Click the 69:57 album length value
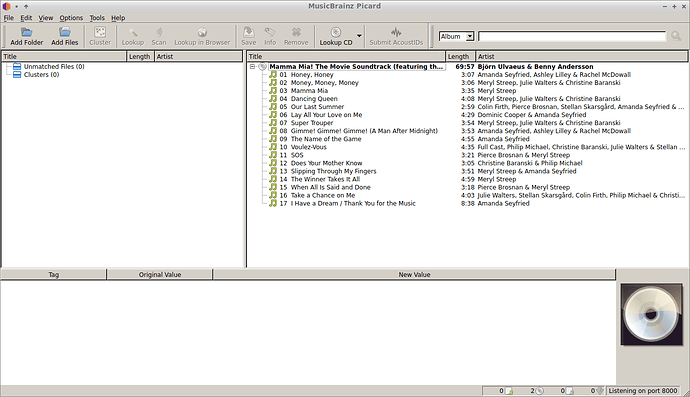 [465, 66]
